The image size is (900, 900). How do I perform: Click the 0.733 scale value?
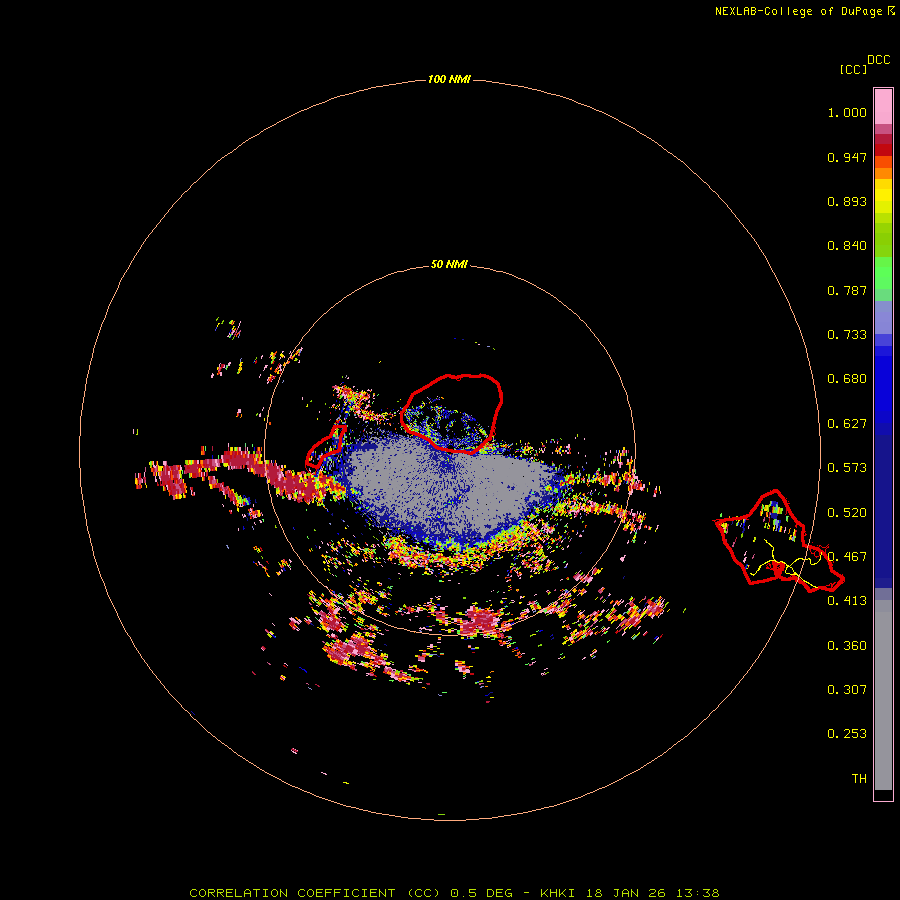[847, 335]
